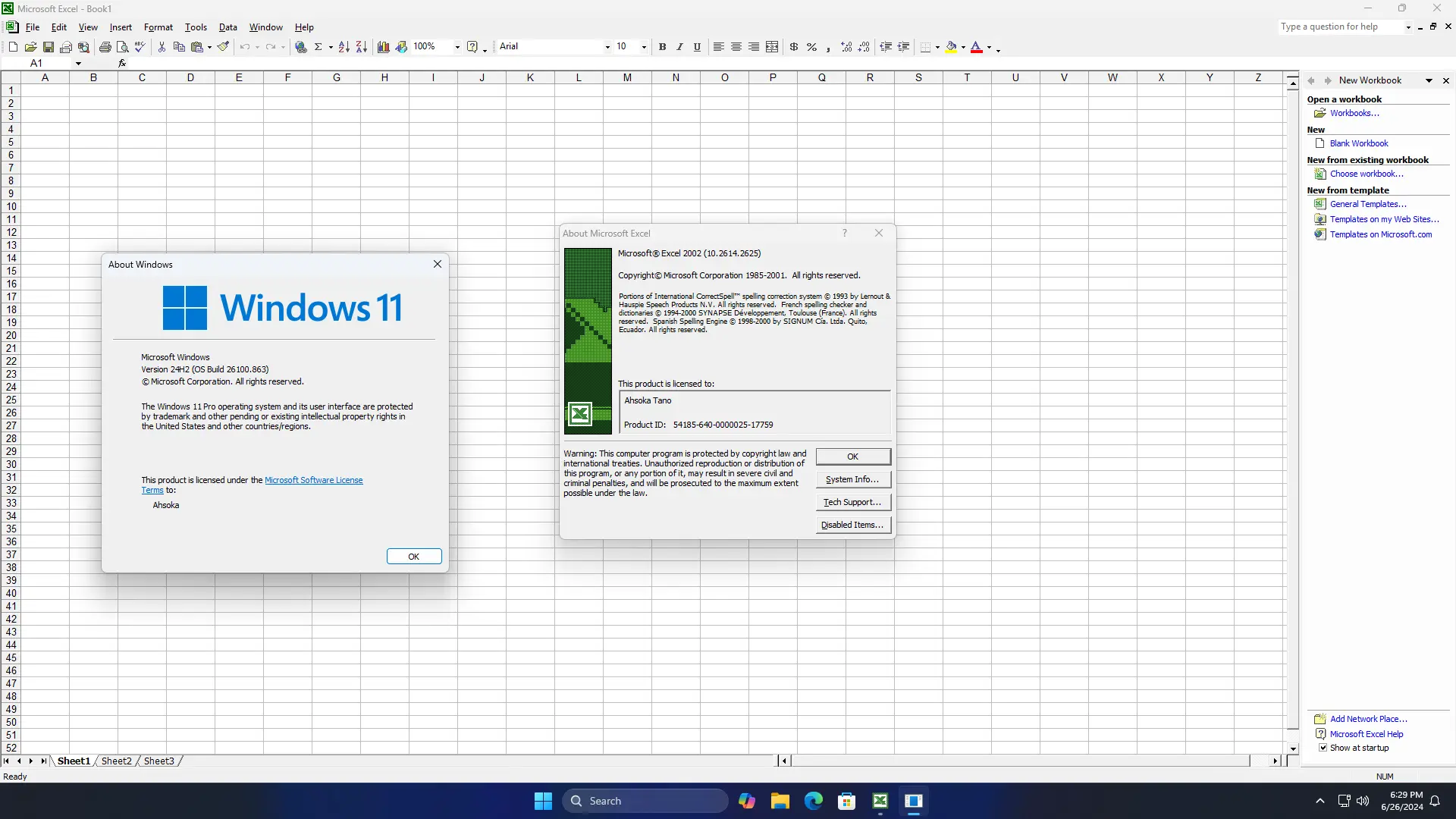Click the Print toolbar icon
1456x819 pixels.
click(x=105, y=47)
